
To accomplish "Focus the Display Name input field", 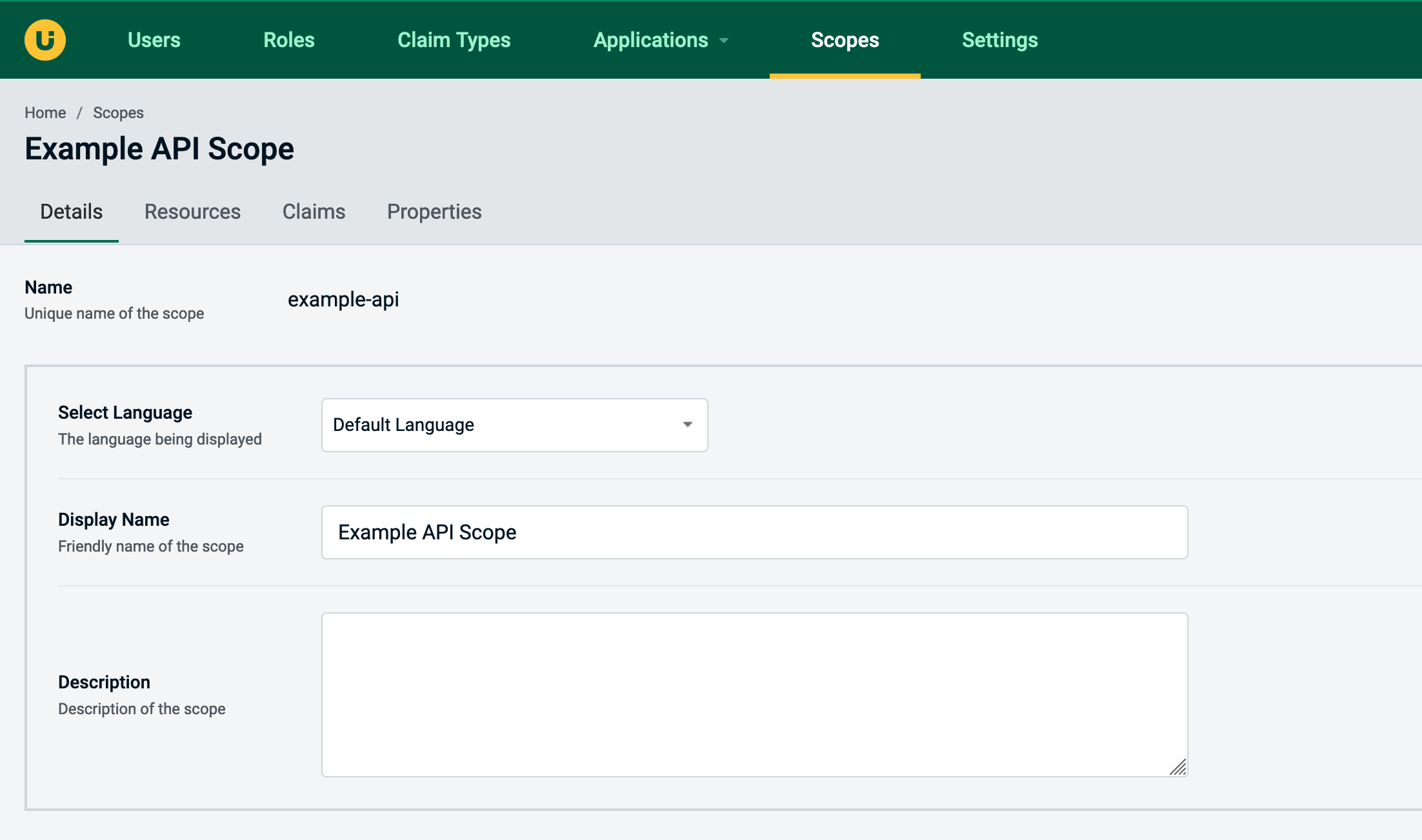I will pos(754,532).
